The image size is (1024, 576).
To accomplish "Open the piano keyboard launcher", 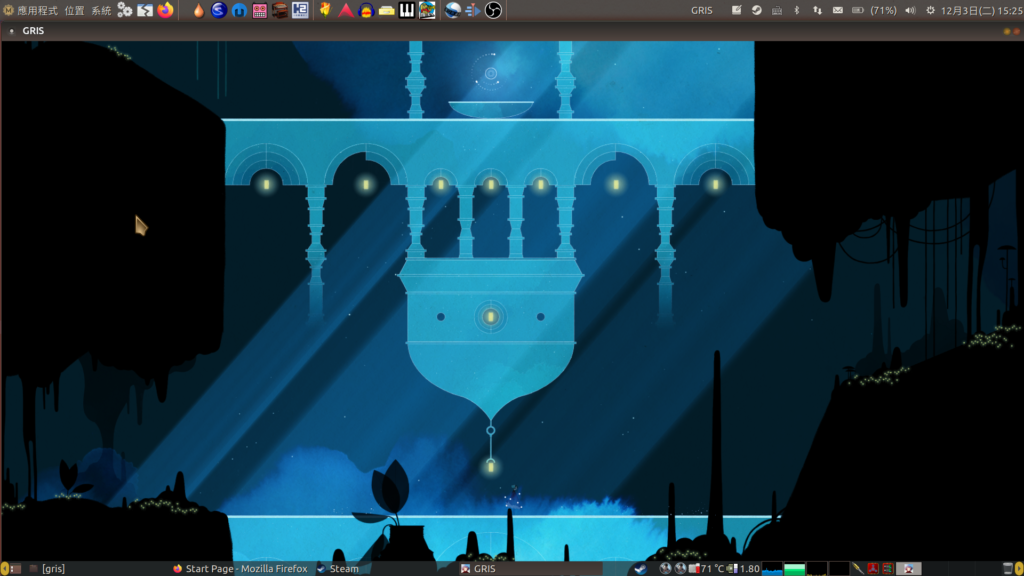I will (406, 10).
